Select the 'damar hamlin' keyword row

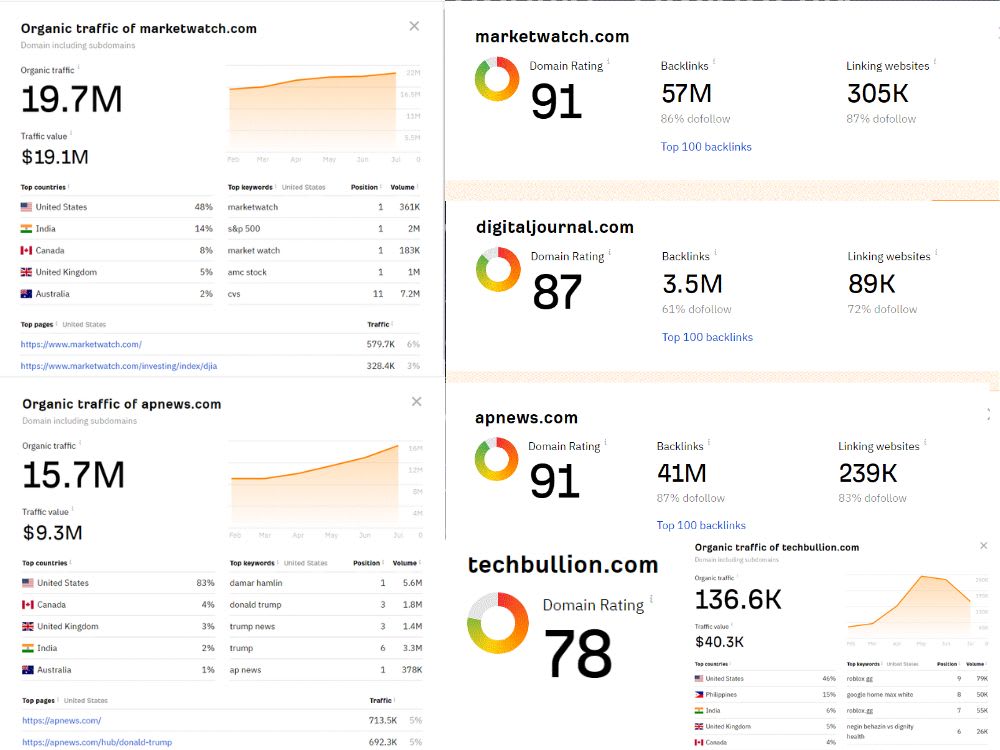coord(326,583)
